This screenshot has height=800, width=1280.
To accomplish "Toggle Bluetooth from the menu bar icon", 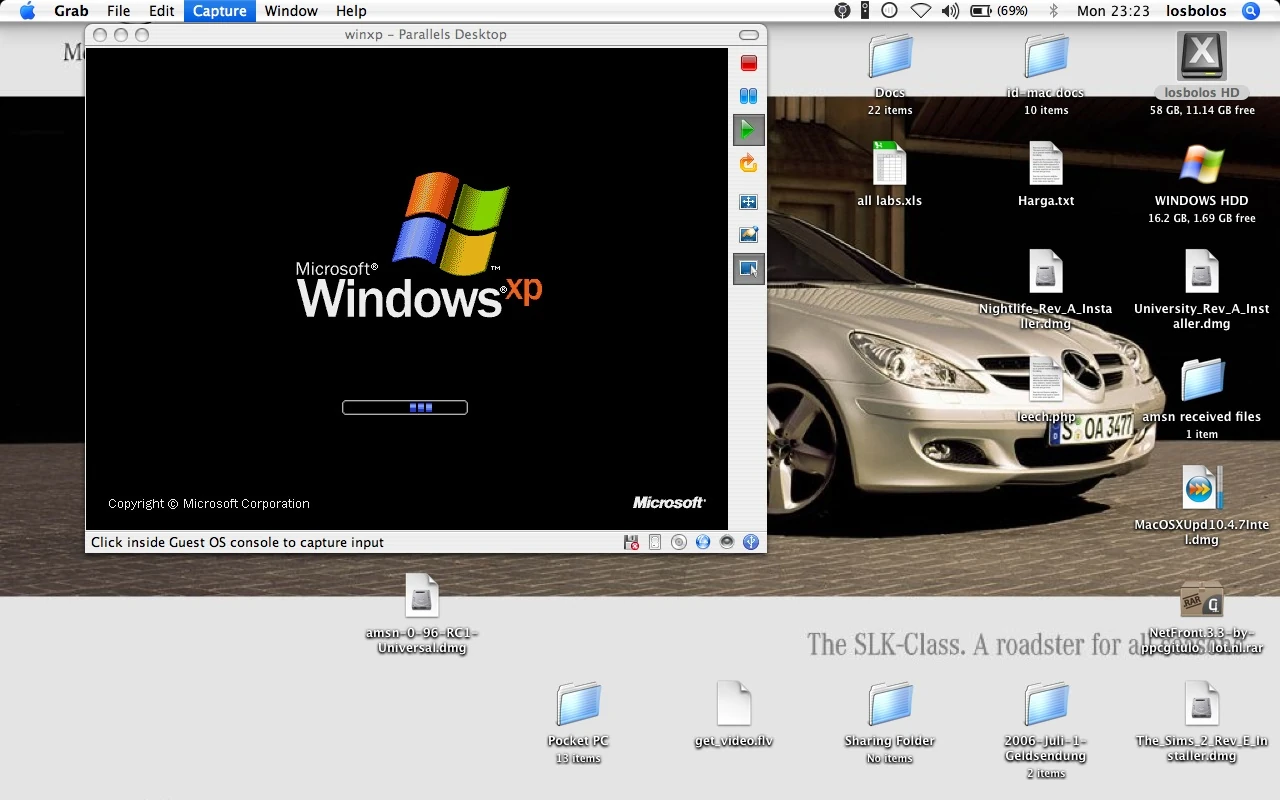I will pos(1053,11).
